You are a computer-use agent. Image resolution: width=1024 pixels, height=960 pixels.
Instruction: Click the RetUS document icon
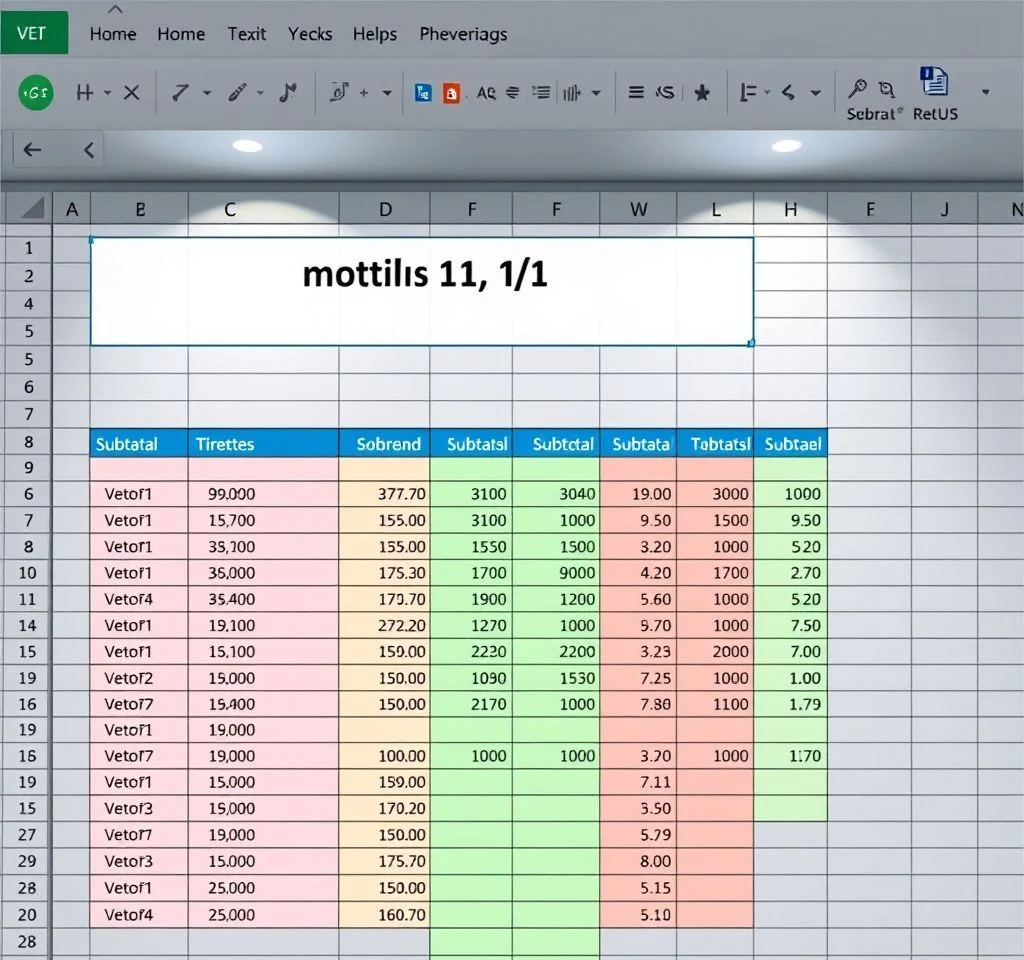pyautogui.click(x=934, y=83)
